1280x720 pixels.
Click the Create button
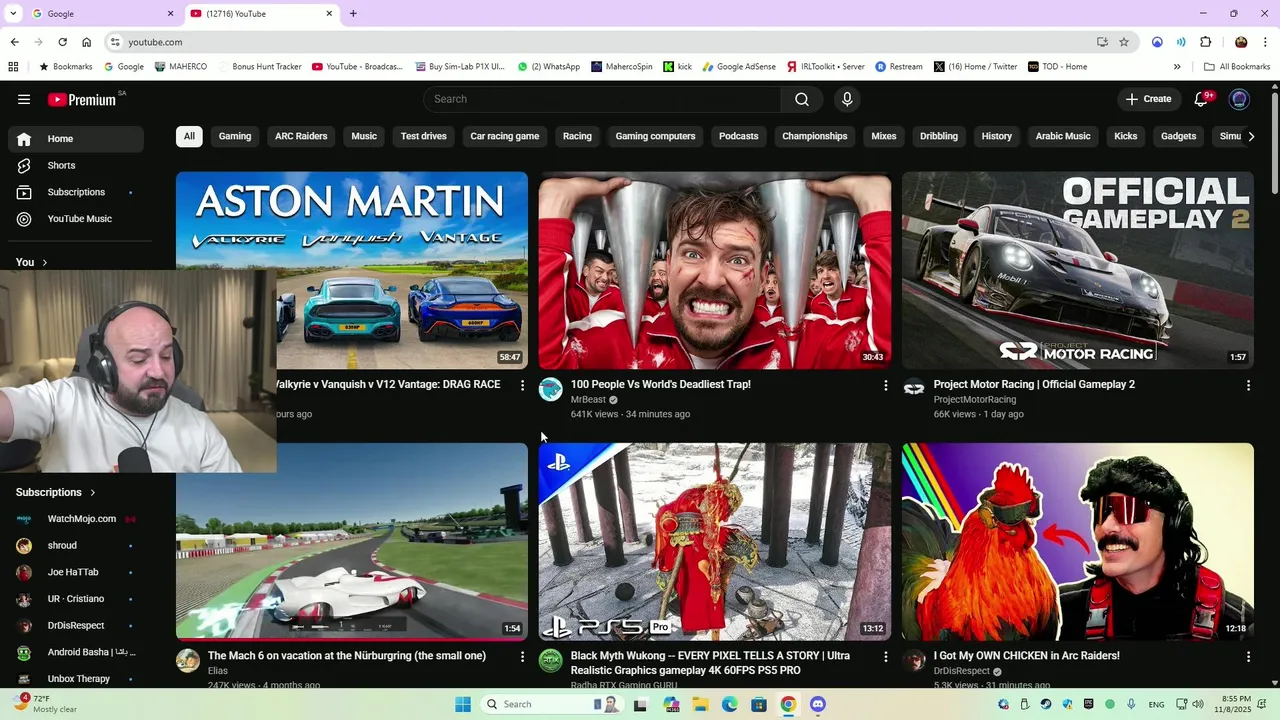[x=1148, y=99]
